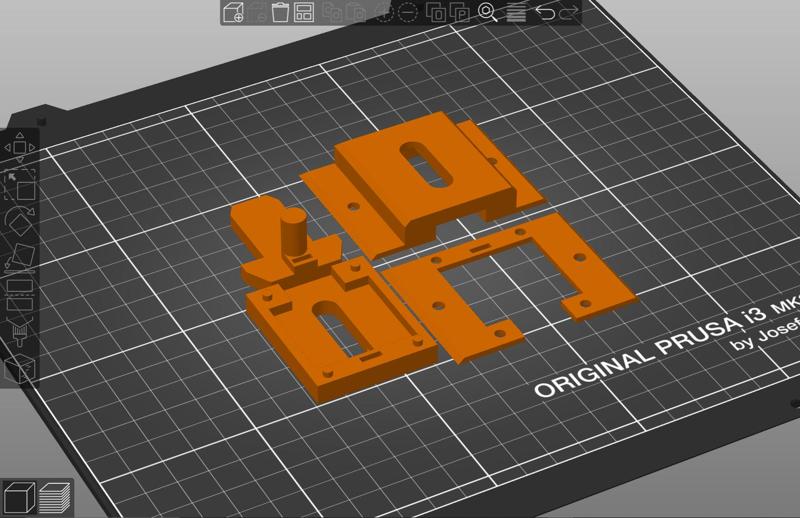The width and height of the screenshot is (800, 518).
Task: Click the Redo arrow
Action: tap(569, 13)
